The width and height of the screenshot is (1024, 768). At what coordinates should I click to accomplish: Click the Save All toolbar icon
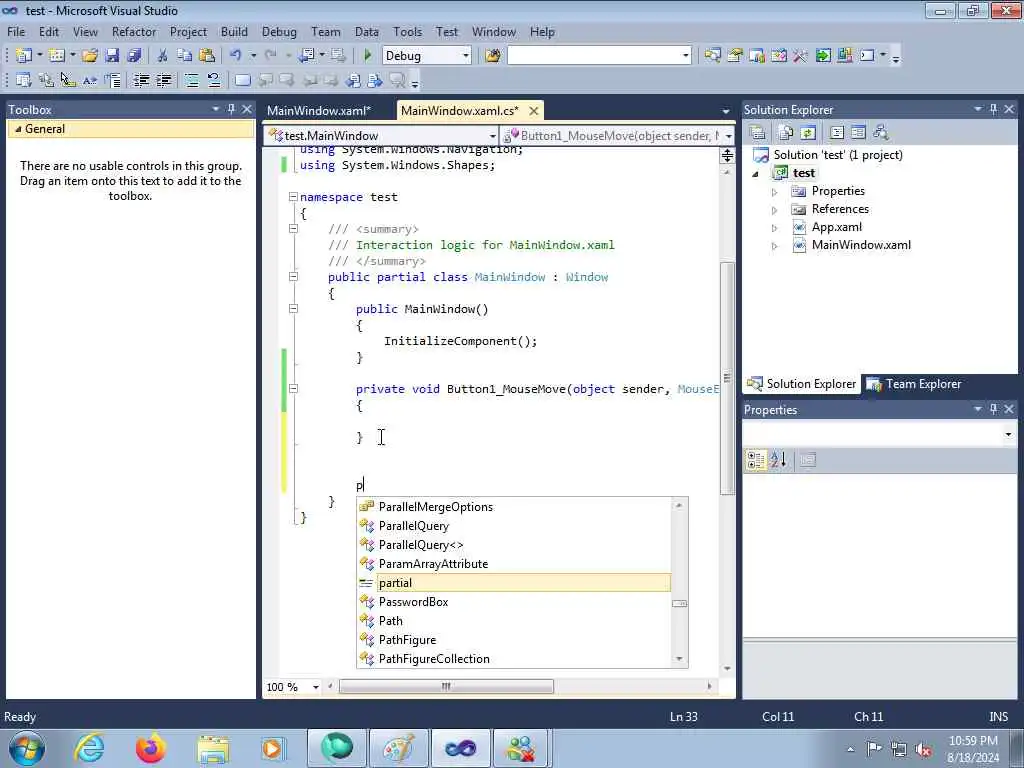135,56
